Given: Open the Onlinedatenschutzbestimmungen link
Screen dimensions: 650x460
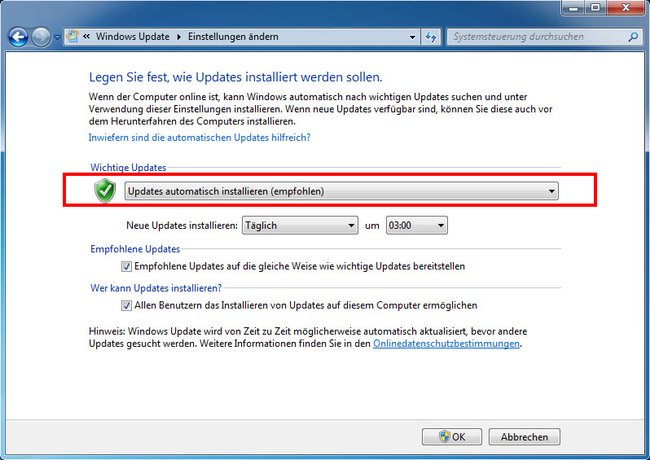Looking at the screenshot, I should click(446, 344).
